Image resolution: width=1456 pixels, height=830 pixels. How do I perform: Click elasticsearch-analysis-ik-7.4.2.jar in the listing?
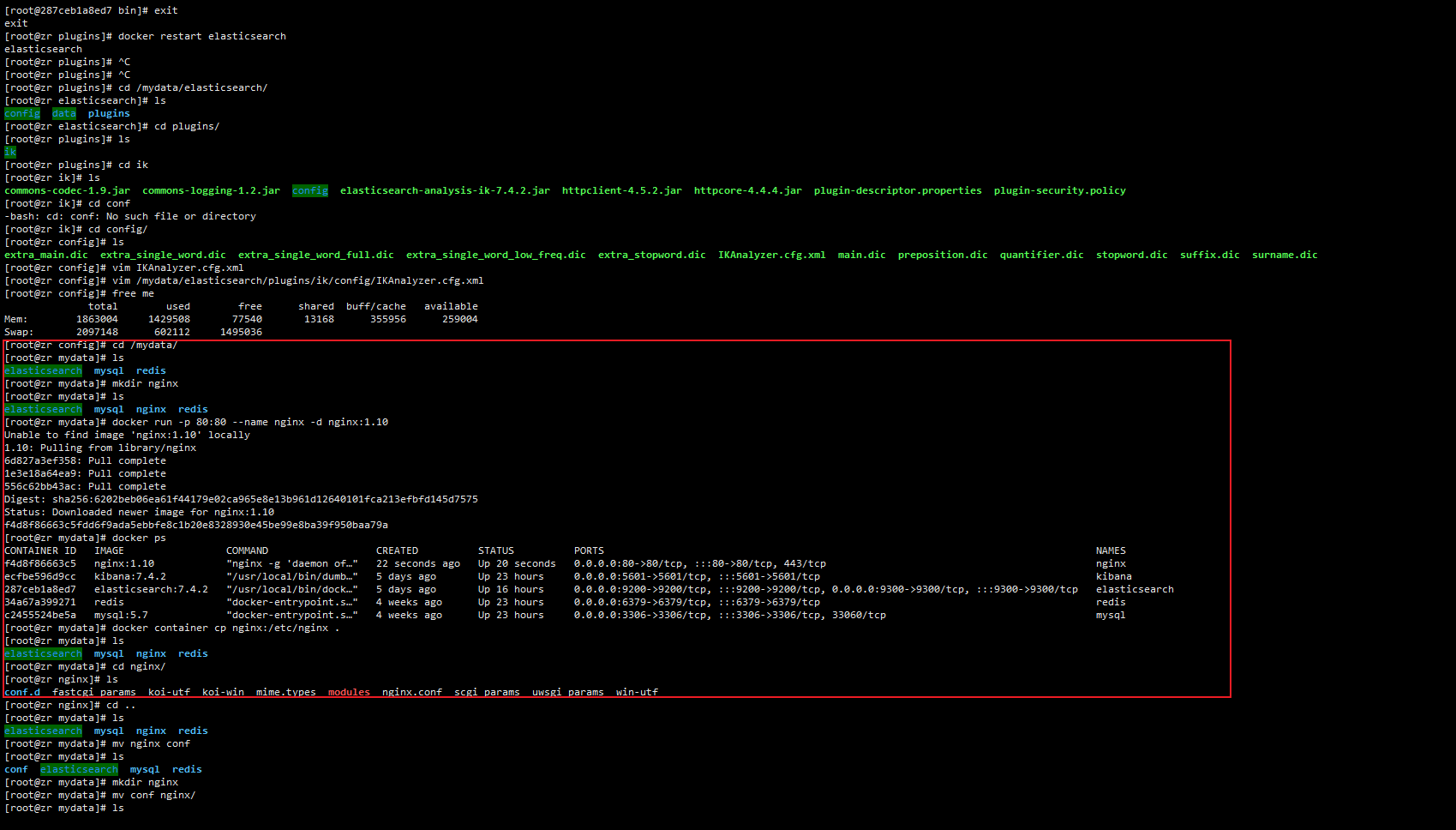(x=445, y=190)
